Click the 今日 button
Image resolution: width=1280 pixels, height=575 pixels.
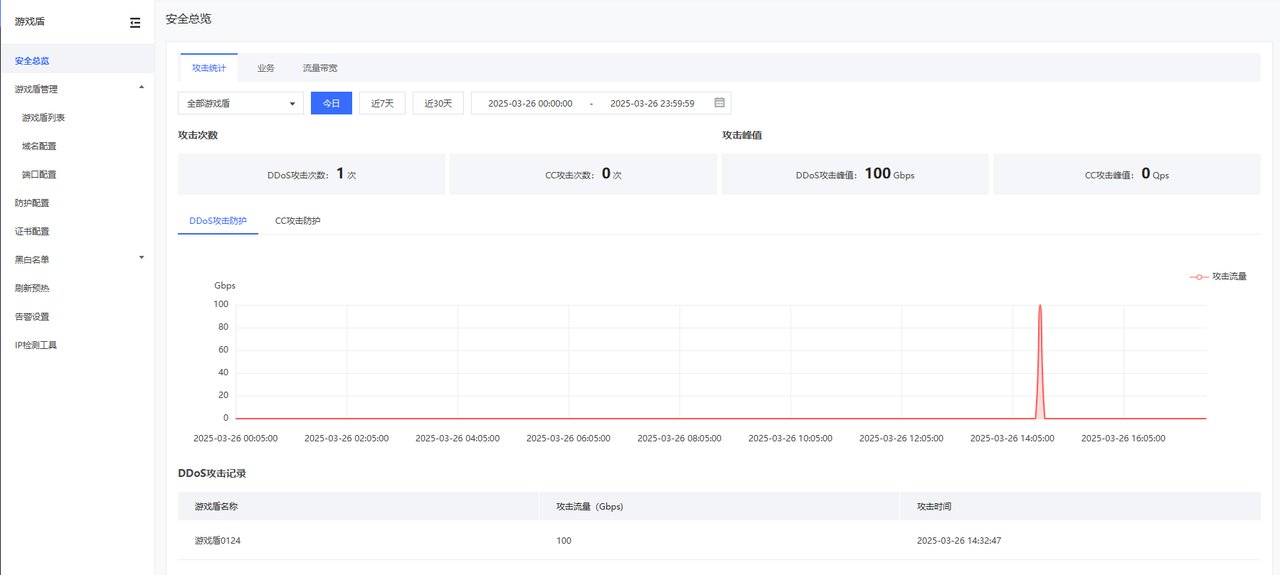click(331, 103)
